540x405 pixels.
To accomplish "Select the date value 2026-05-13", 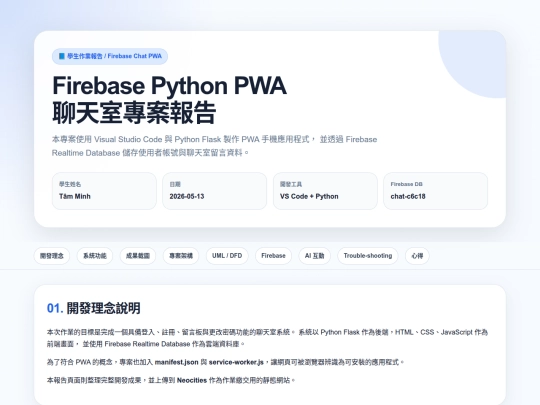I will coord(187,196).
